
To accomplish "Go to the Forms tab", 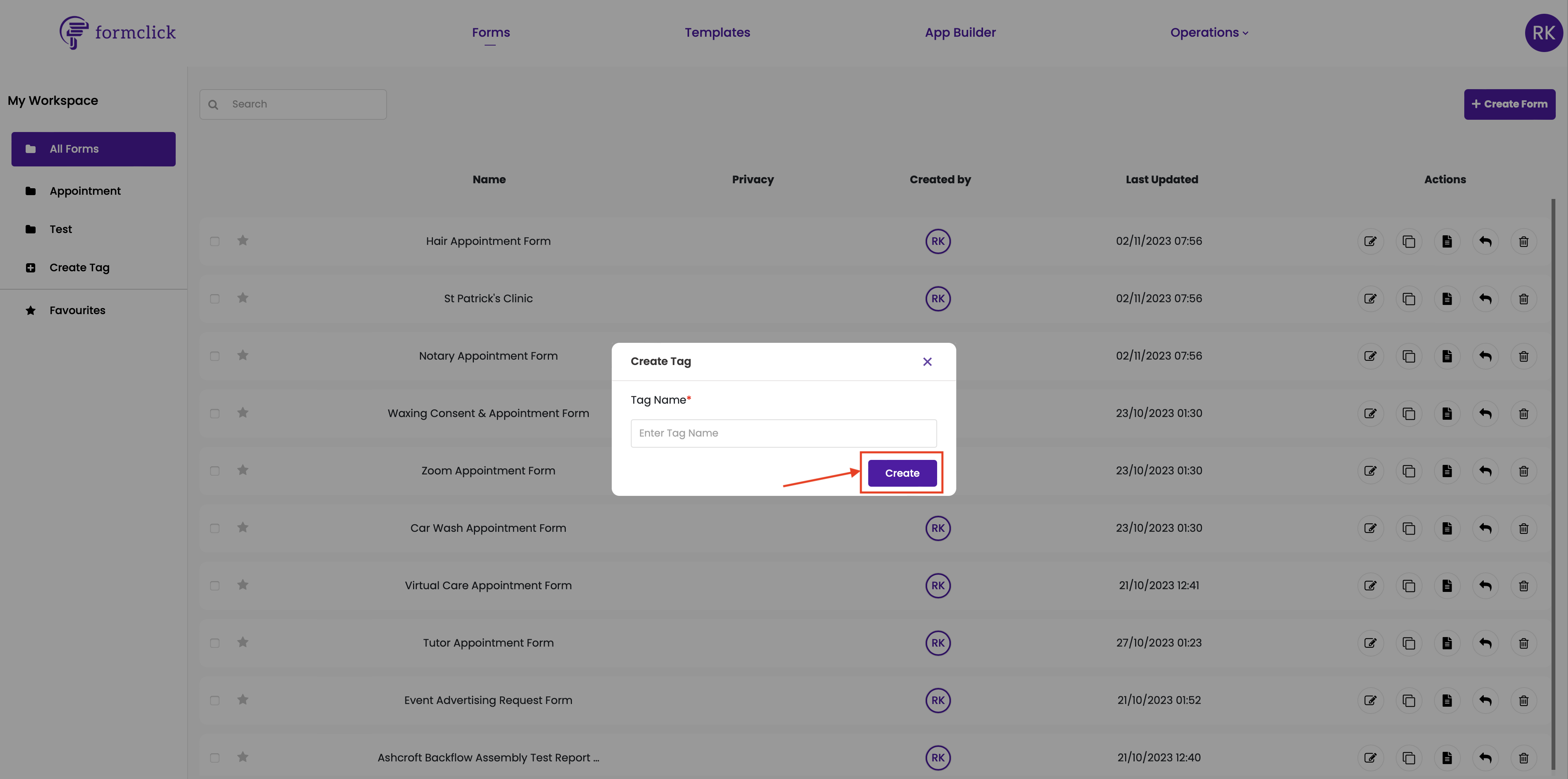I will (491, 33).
